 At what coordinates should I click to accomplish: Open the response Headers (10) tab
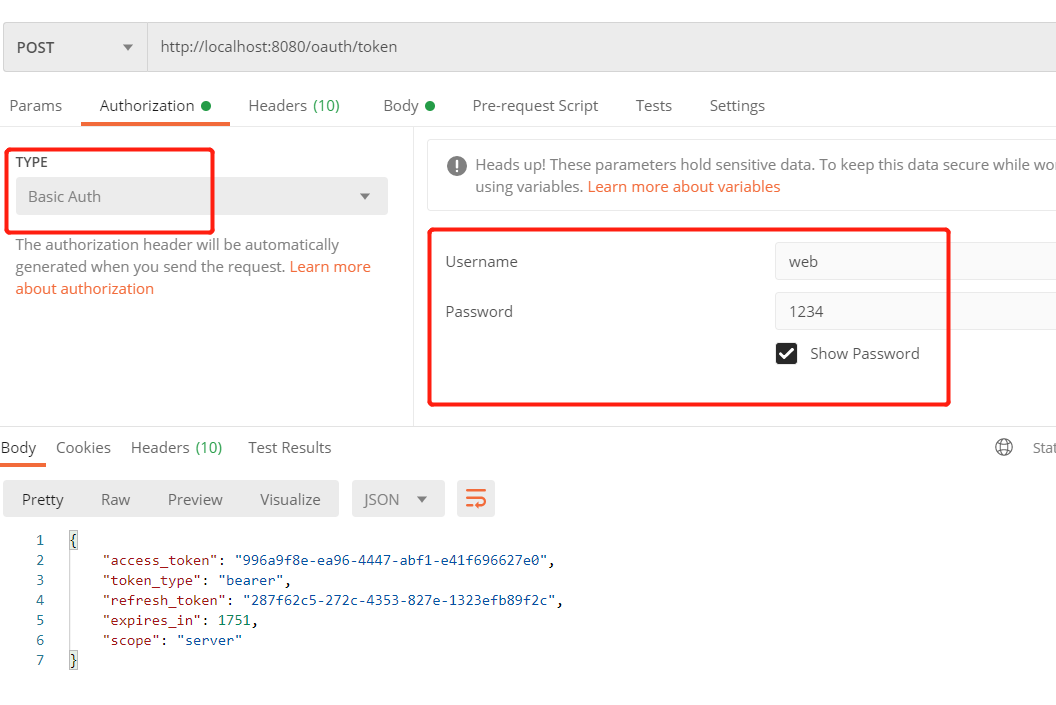point(176,448)
